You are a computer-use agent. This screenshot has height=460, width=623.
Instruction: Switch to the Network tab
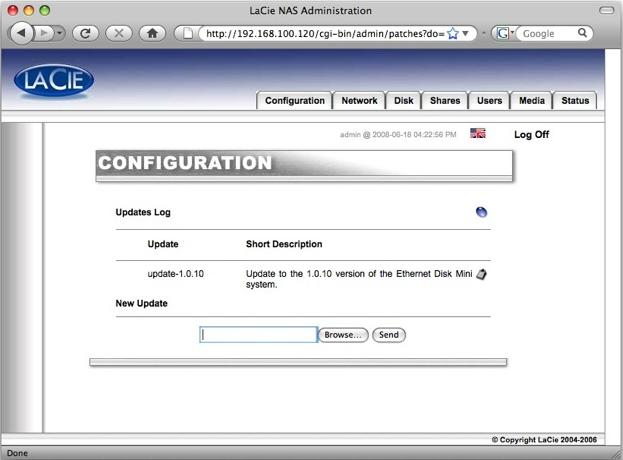point(359,101)
